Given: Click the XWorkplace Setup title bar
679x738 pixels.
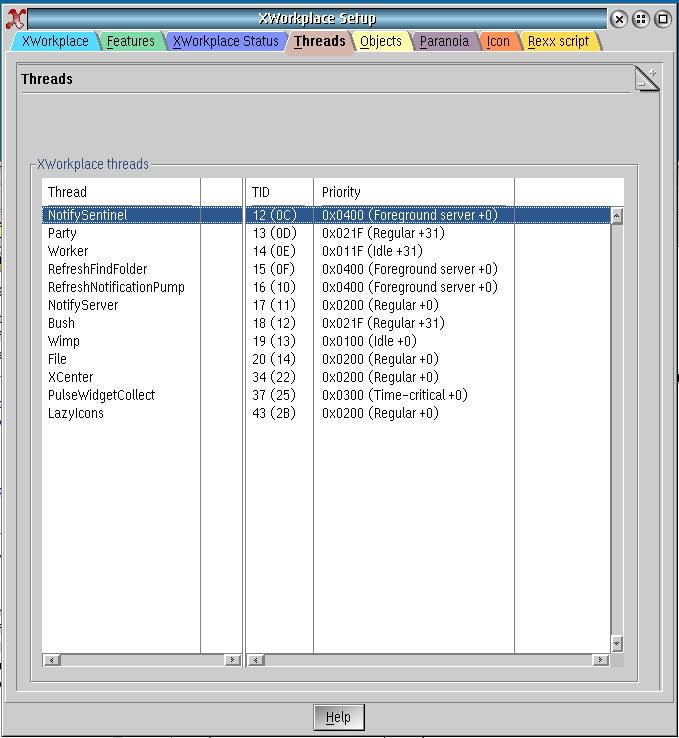Looking at the screenshot, I should [x=317, y=19].
